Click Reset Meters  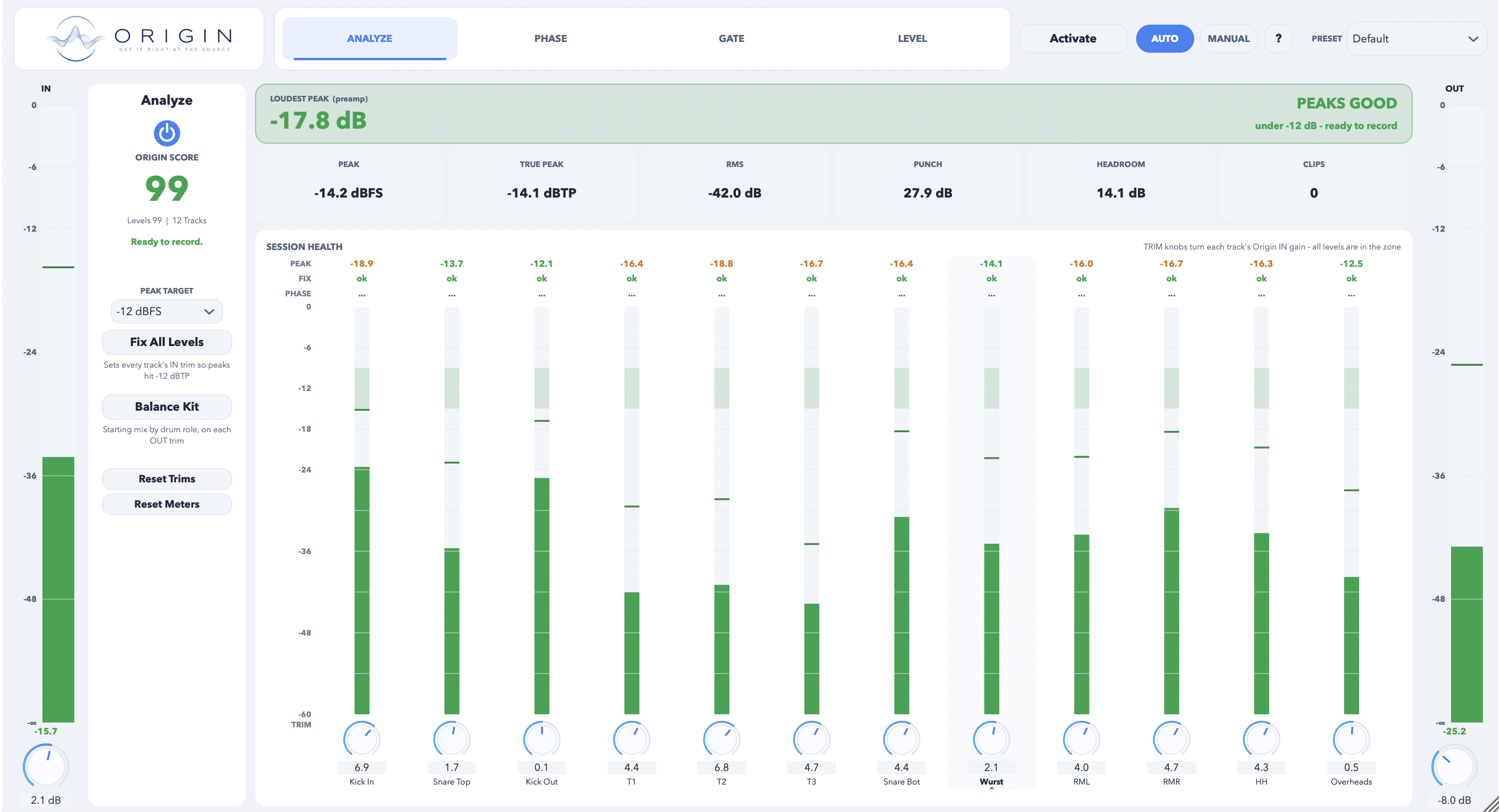(167, 504)
